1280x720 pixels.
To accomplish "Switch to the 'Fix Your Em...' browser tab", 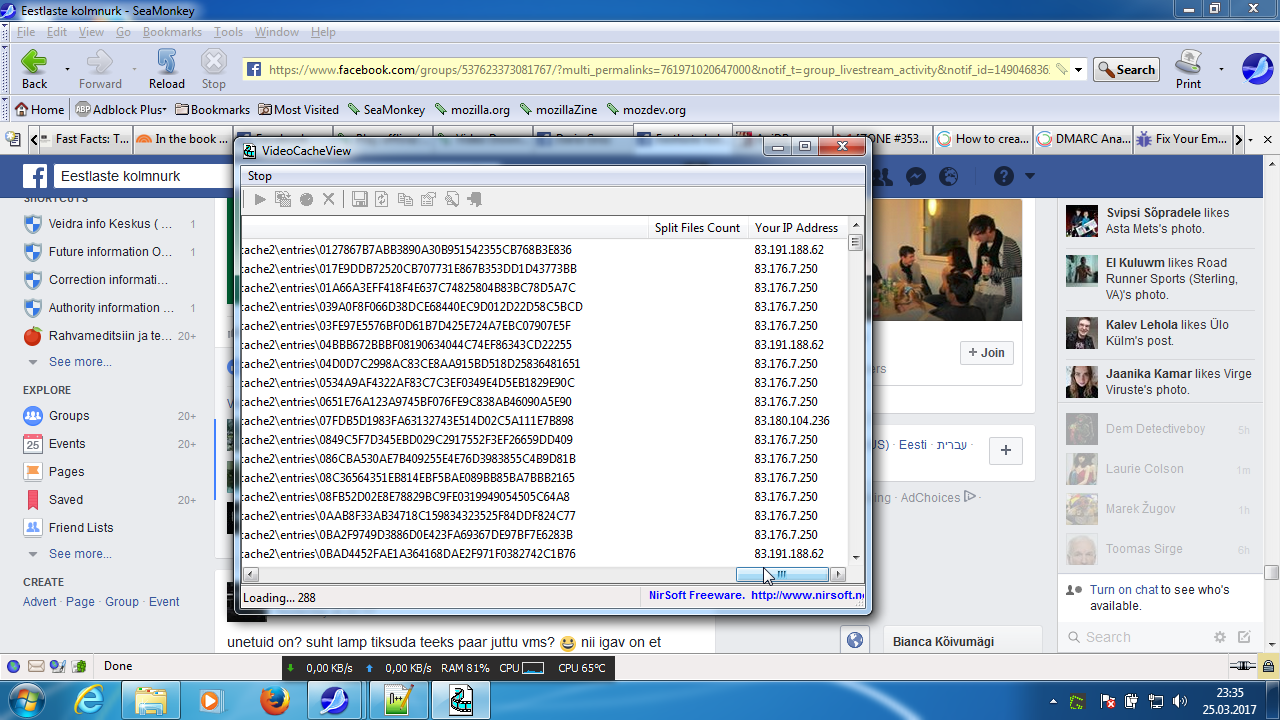I will point(1183,139).
